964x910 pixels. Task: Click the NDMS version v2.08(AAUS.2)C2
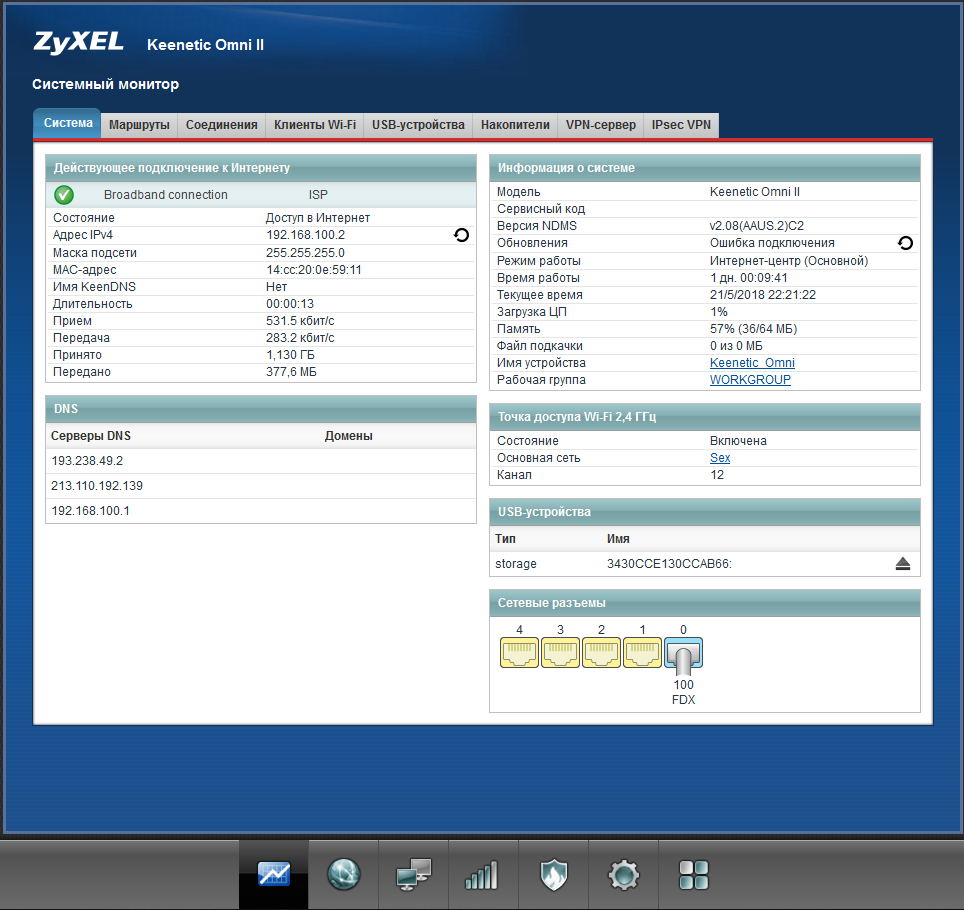coord(757,226)
